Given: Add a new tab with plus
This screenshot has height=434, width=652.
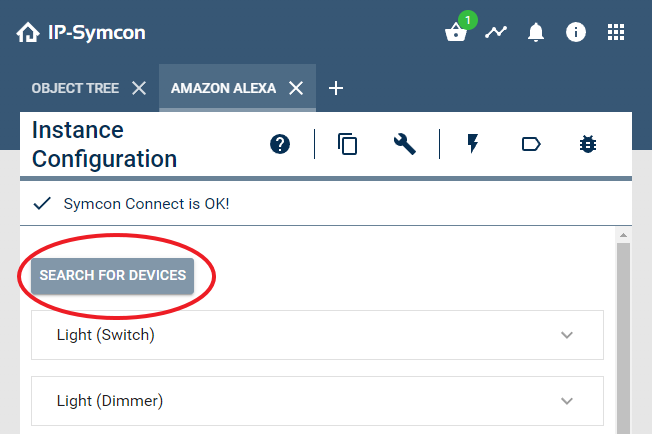Looking at the screenshot, I should tap(336, 88).
